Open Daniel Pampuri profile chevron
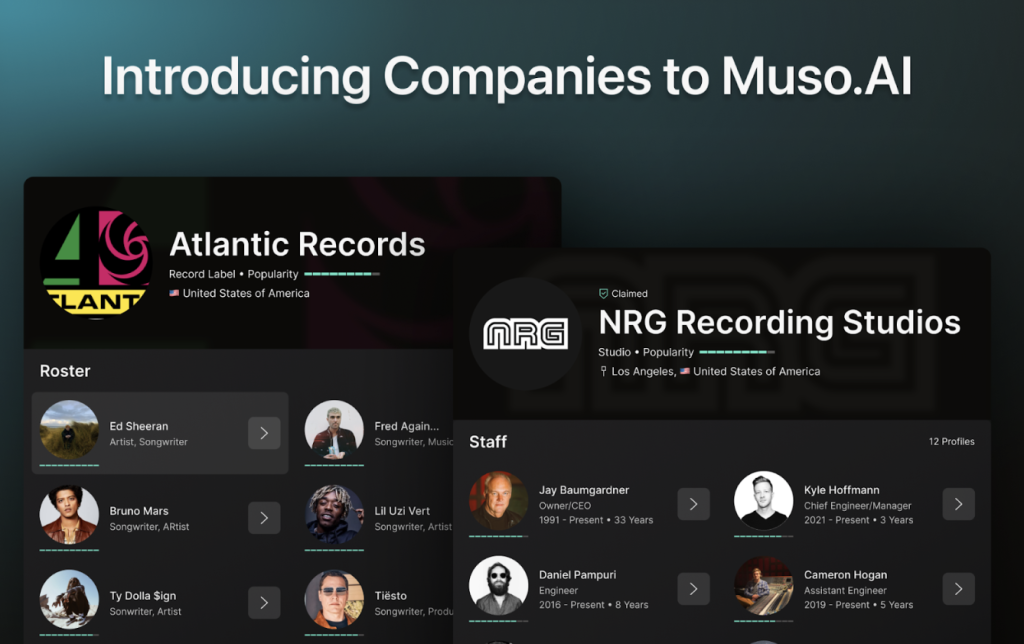 (x=694, y=589)
